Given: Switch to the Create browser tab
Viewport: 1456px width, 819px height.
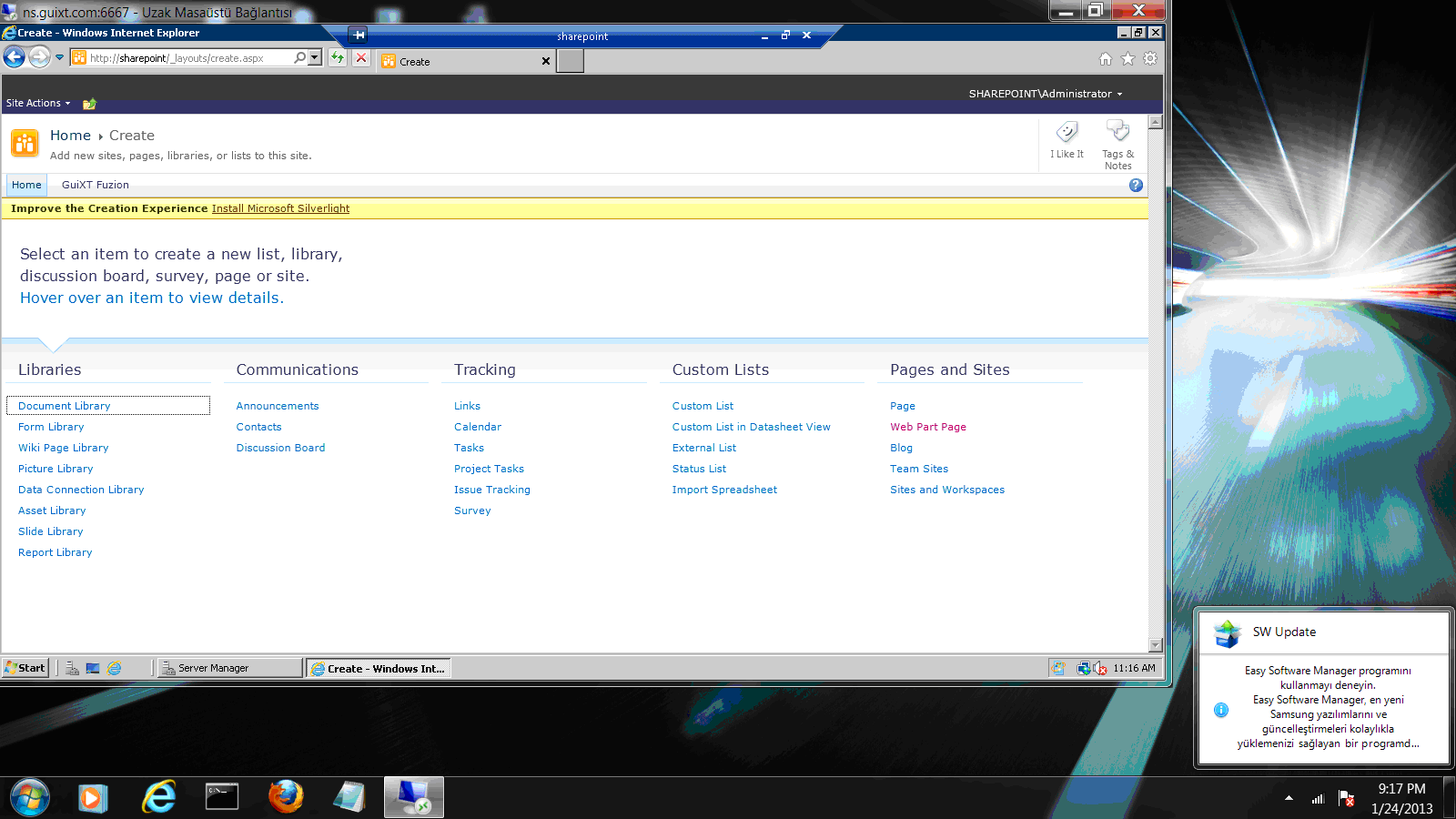Looking at the screenshot, I should point(466,61).
